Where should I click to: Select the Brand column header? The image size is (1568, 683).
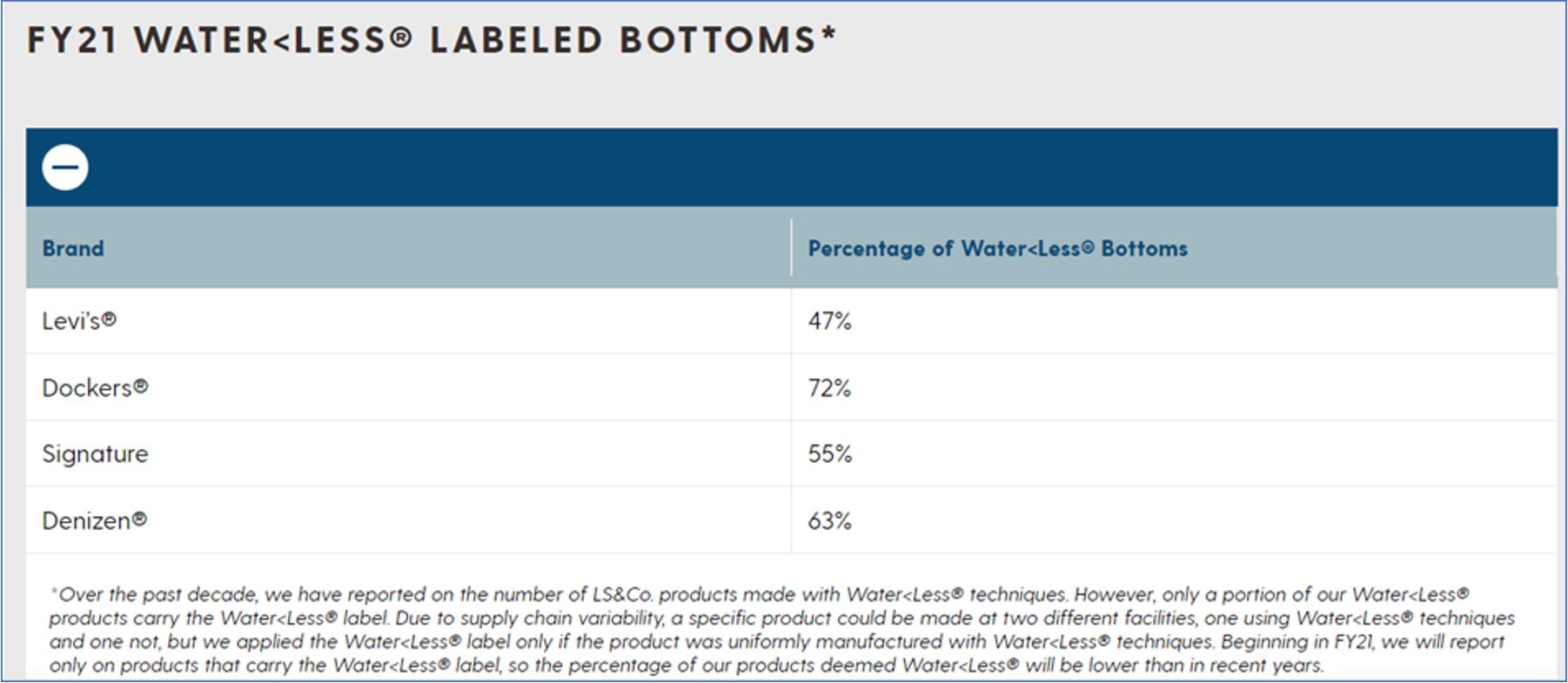pos(73,248)
